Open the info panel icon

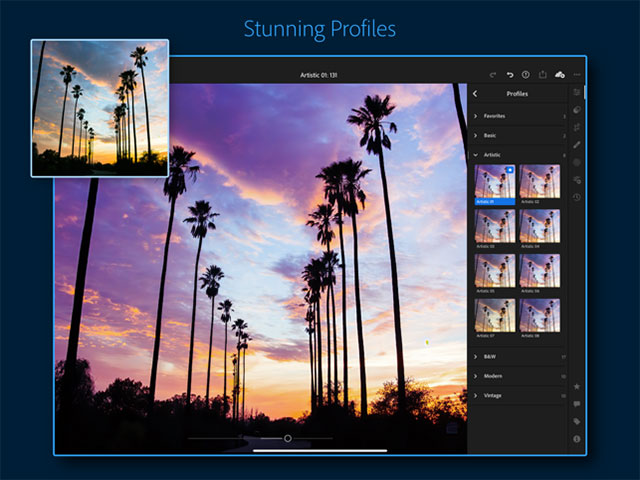[x=577, y=438]
